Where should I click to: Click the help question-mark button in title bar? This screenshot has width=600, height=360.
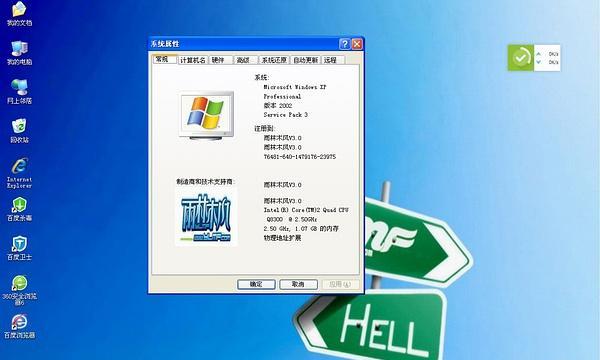pyautogui.click(x=344, y=44)
